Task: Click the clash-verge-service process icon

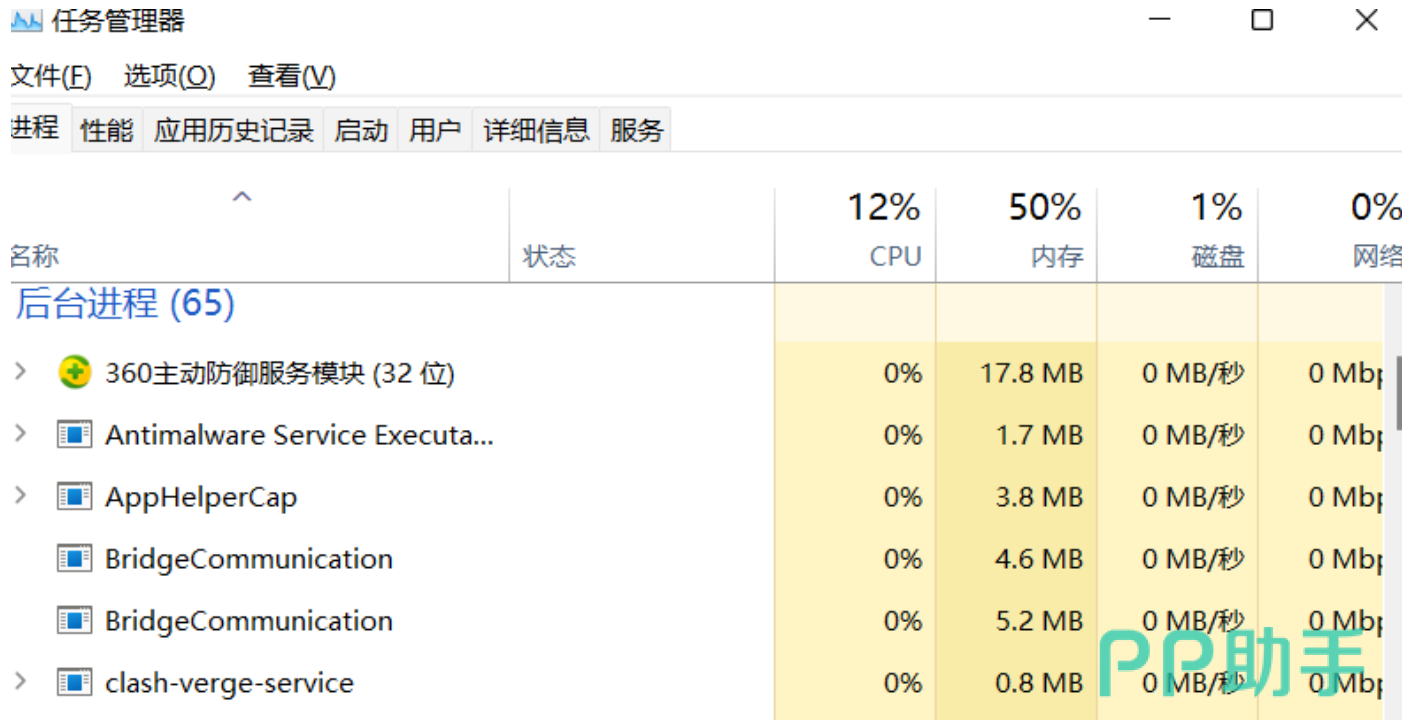Action: 74,683
